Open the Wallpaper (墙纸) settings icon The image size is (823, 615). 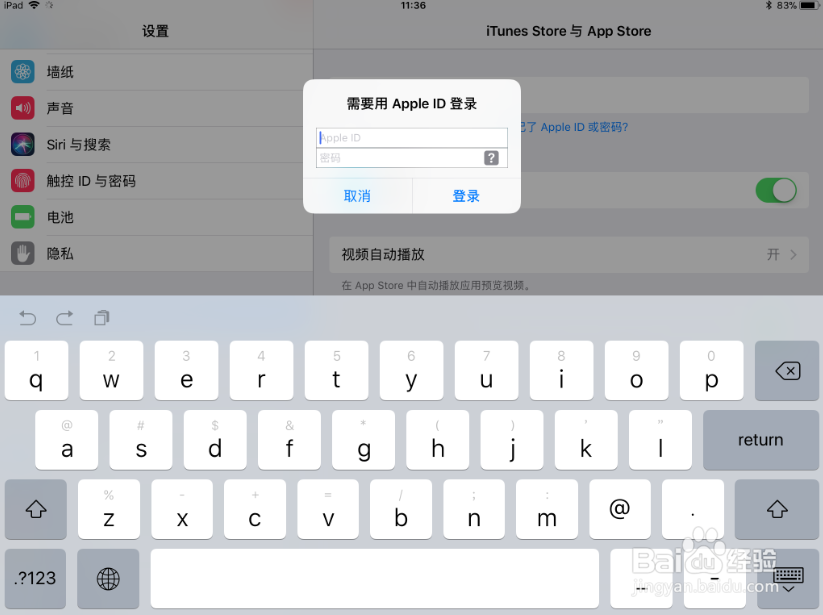click(23, 72)
